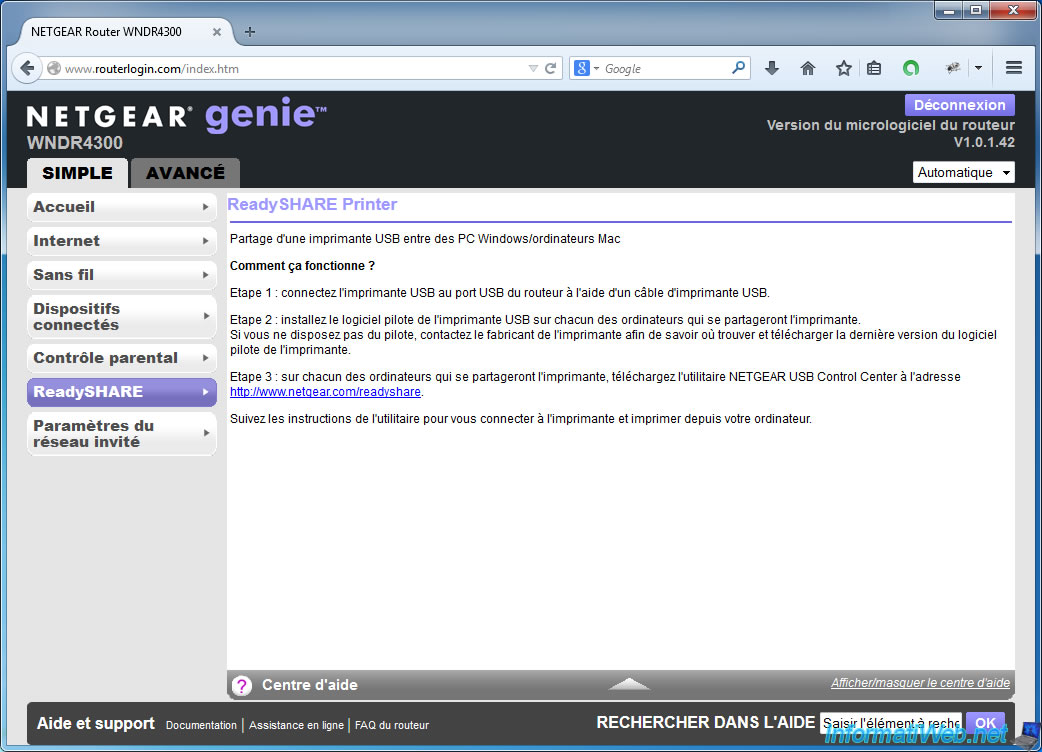The image size is (1042, 752).
Task: Open Contrôle parental menu item
Action: (x=122, y=358)
